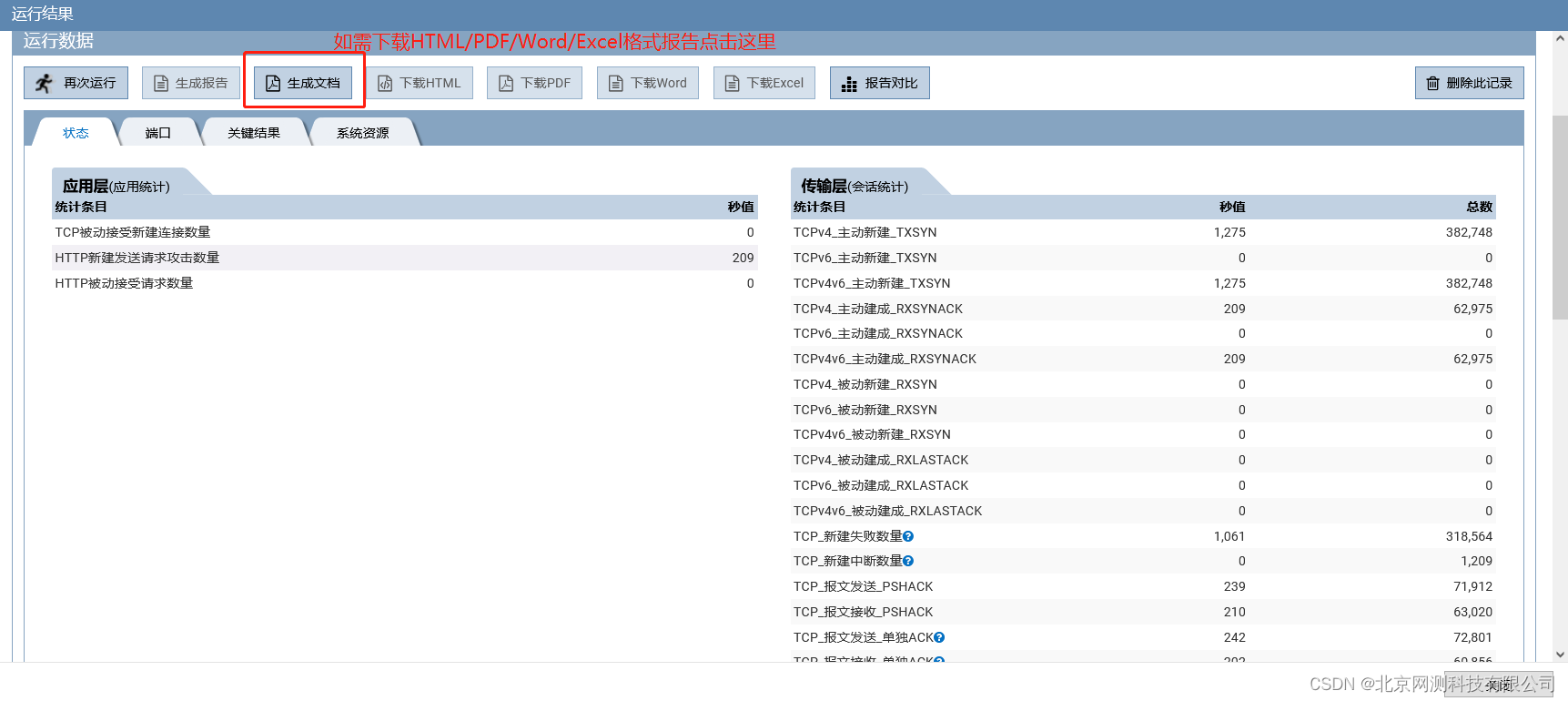Click the 运行数据 panel title
The height and width of the screenshot is (701, 1568).
click(x=58, y=41)
